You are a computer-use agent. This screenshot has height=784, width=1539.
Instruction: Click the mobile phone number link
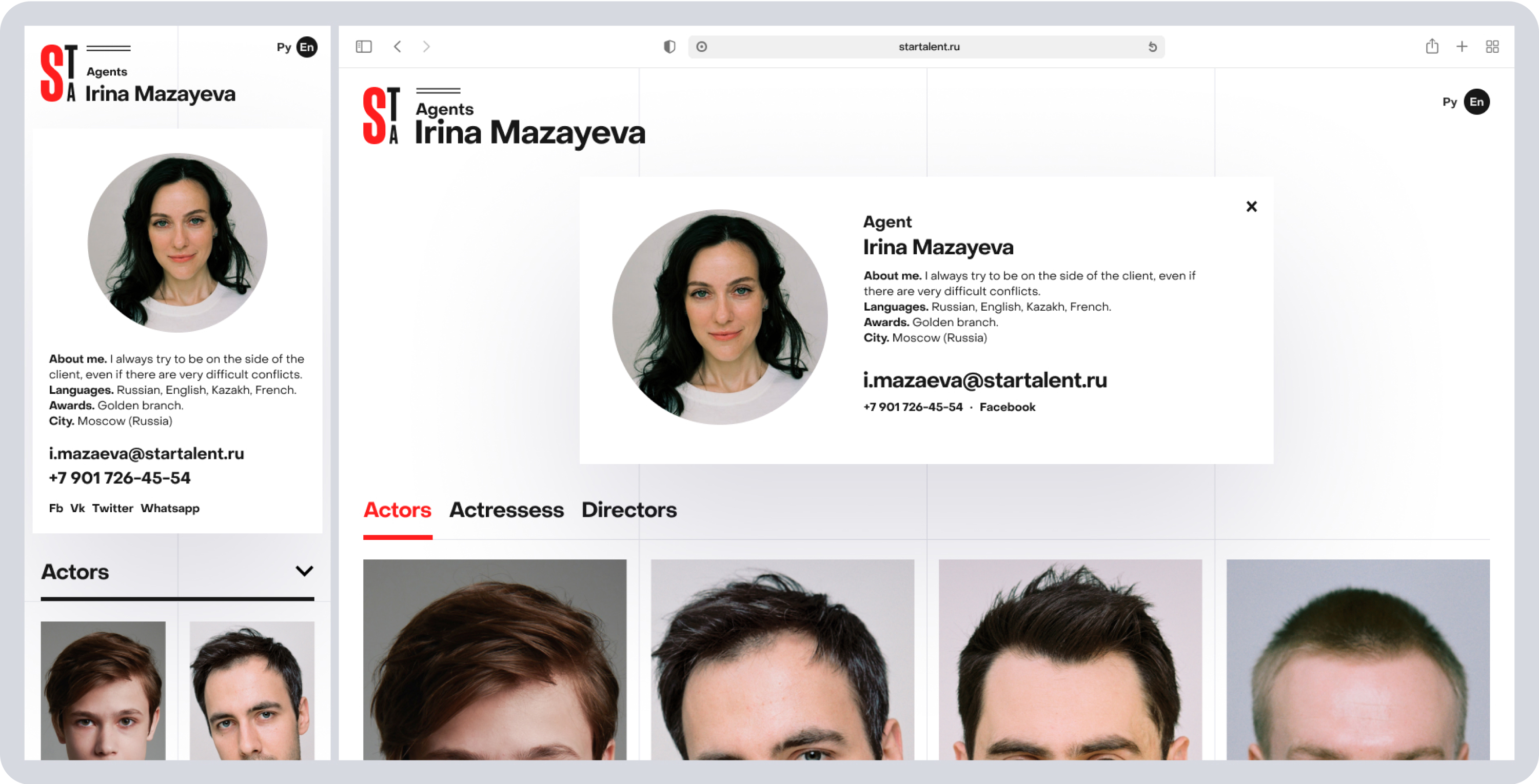[120, 478]
